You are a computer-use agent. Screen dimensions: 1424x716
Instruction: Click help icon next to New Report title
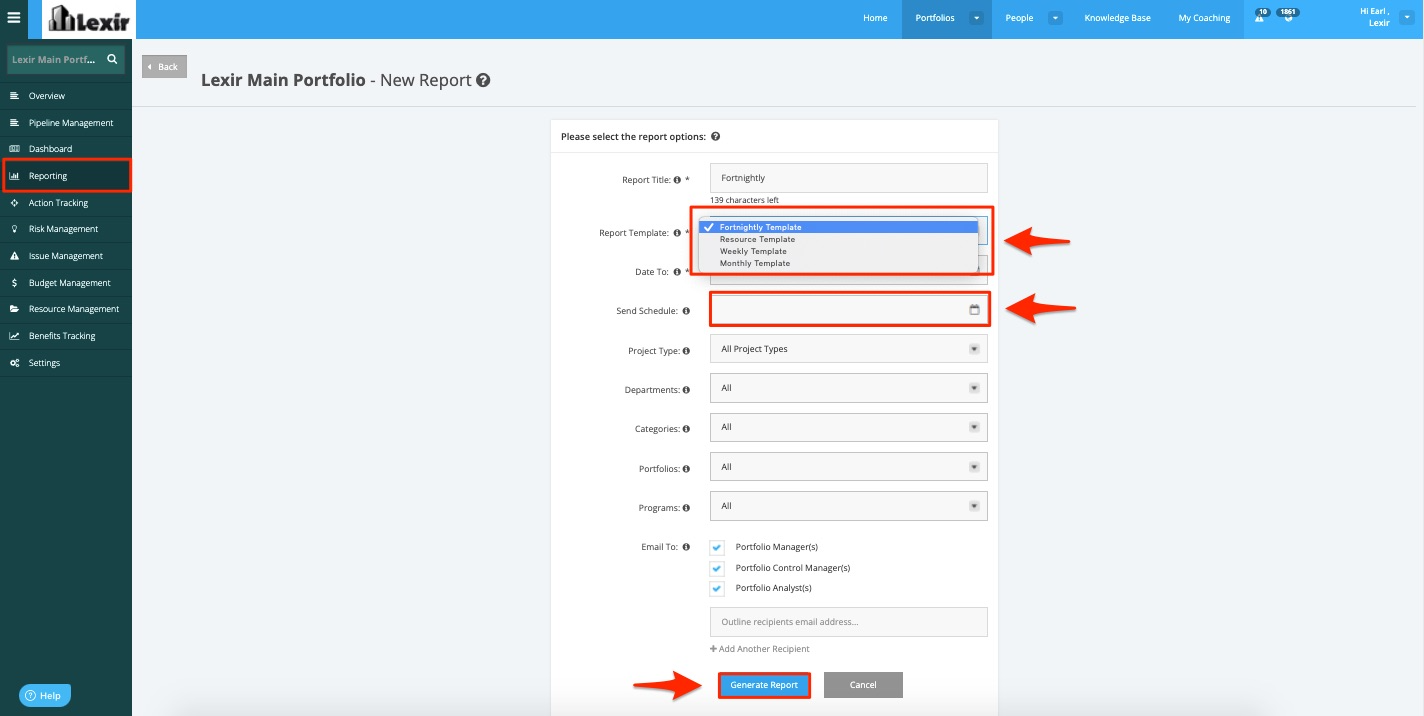pyautogui.click(x=483, y=80)
